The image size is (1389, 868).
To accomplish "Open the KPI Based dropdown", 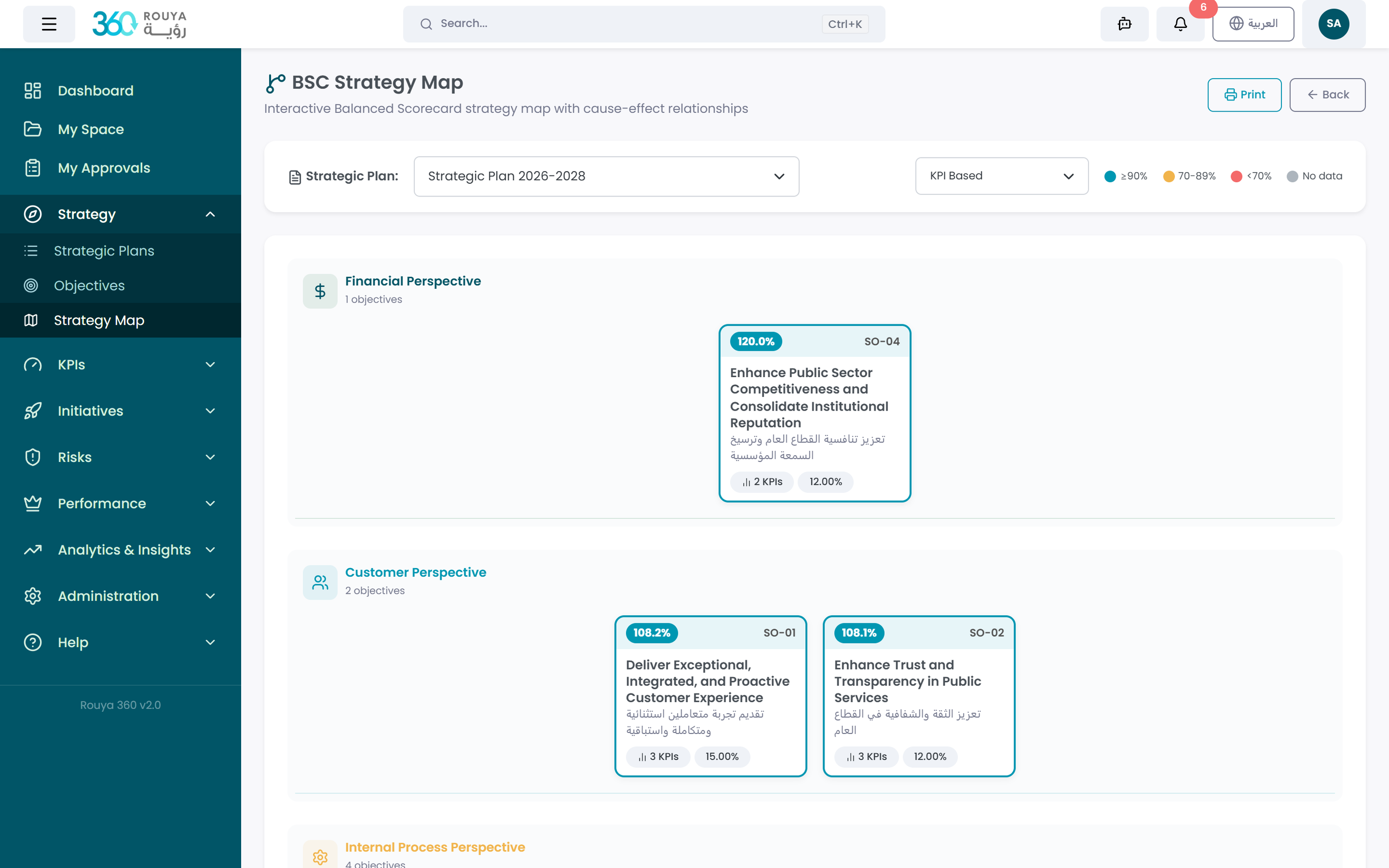I will (x=1002, y=176).
